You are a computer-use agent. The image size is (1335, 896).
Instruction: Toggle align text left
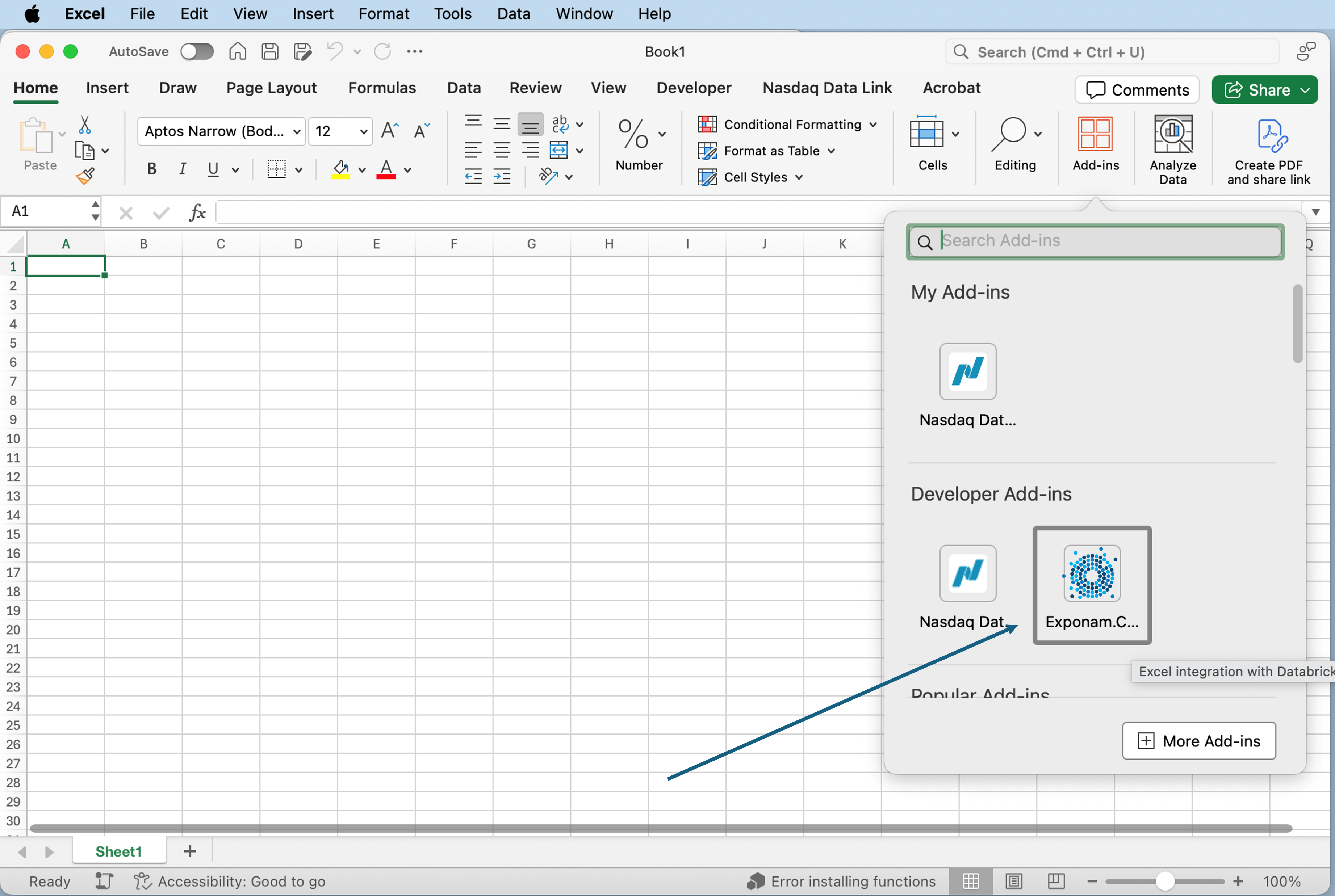[473, 150]
